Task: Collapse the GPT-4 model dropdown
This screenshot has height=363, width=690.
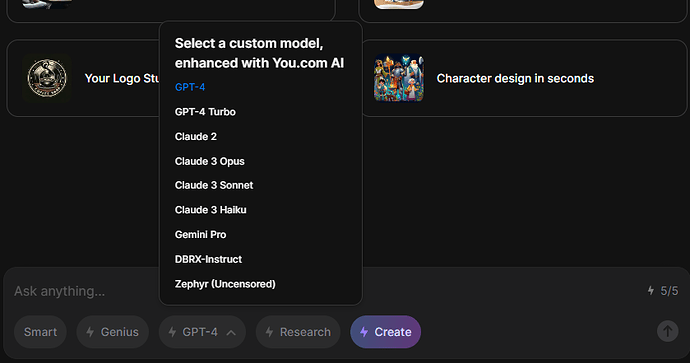Action: 202,332
